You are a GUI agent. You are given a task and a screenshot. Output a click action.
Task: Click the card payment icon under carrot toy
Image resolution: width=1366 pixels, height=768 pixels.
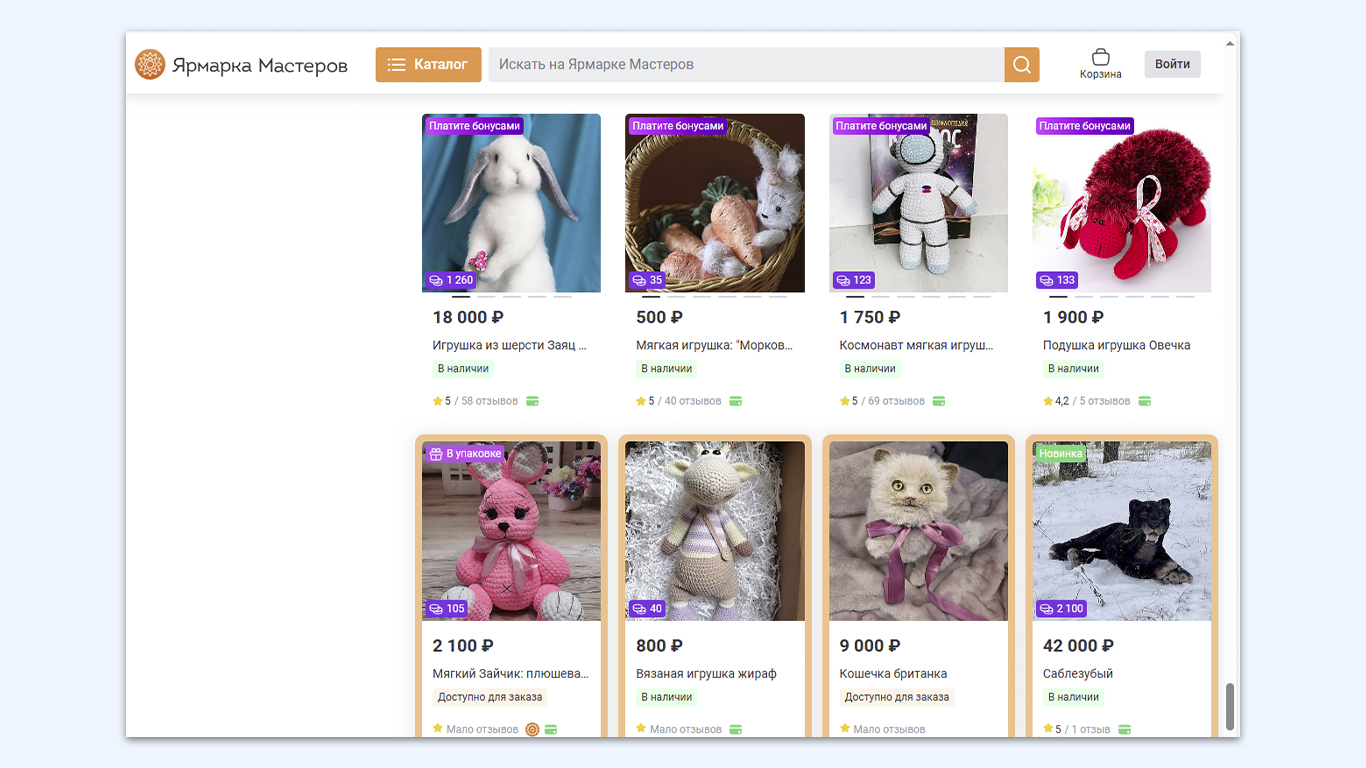coord(736,401)
